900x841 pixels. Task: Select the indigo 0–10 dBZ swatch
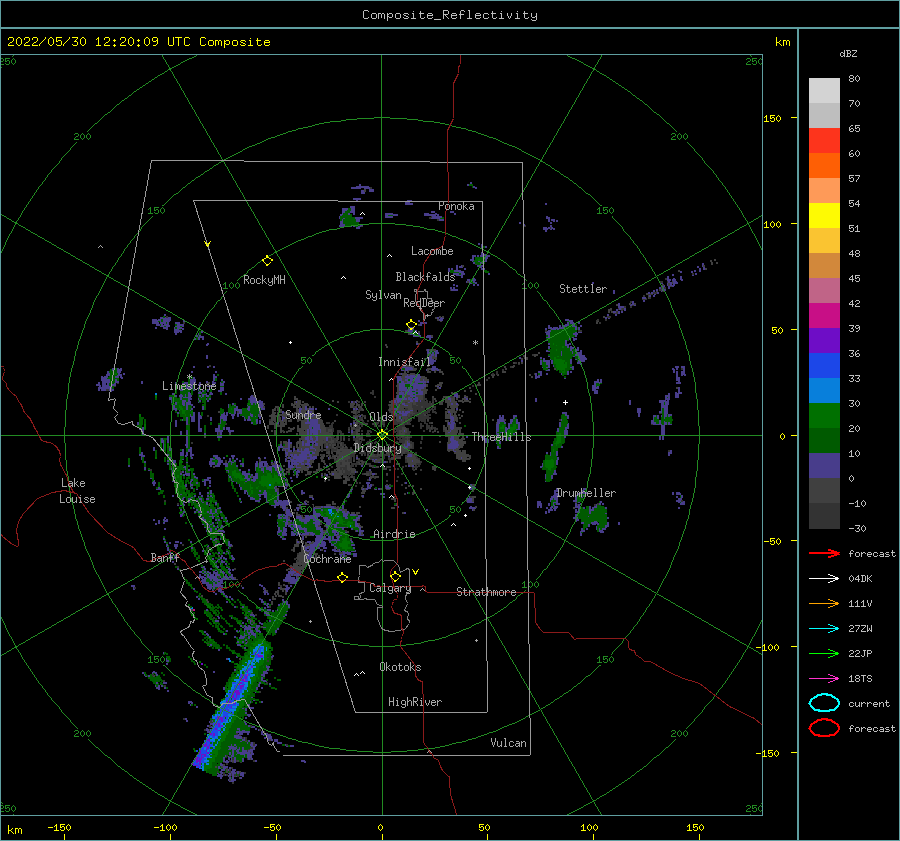click(x=824, y=466)
